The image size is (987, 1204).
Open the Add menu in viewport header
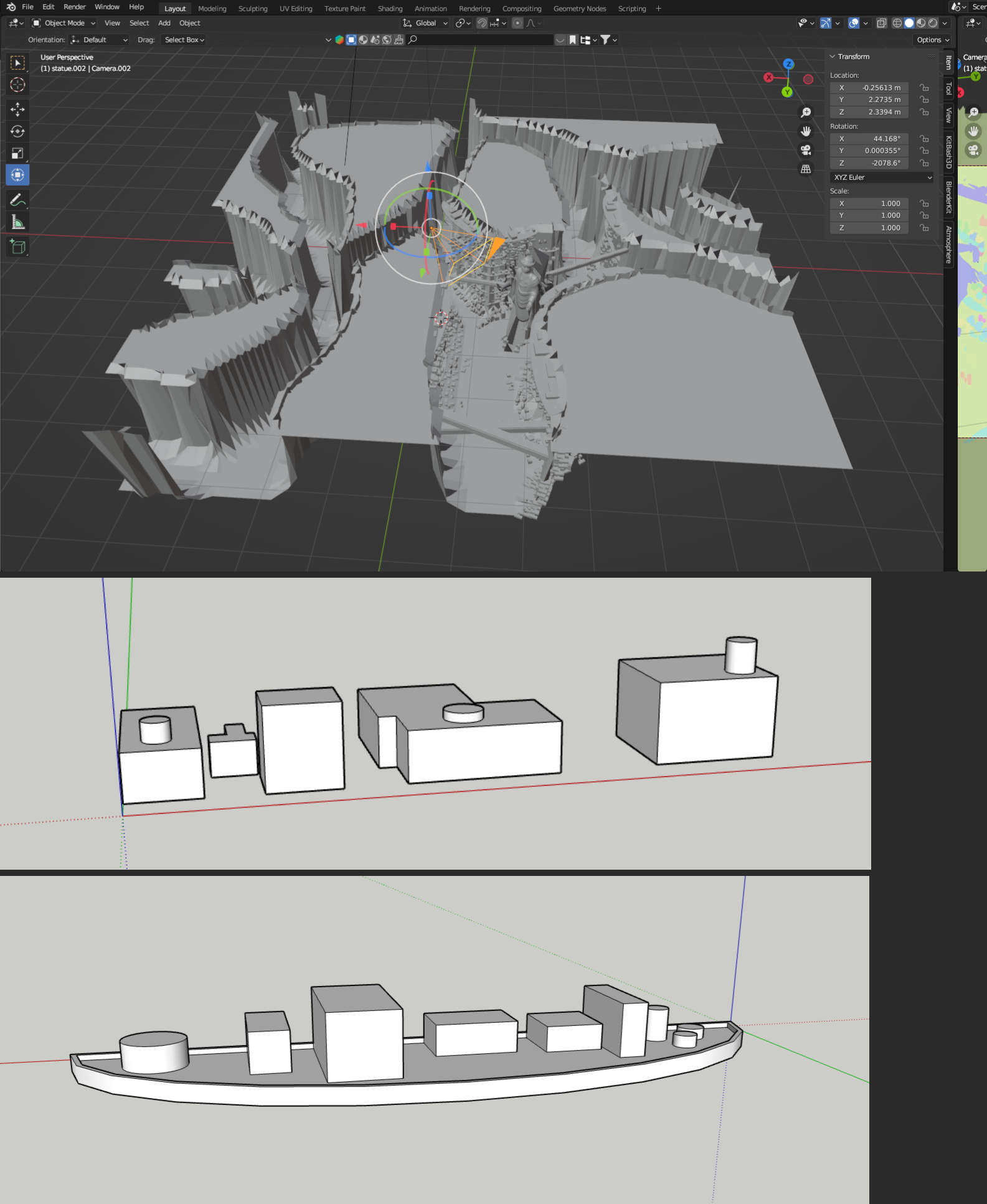click(x=164, y=23)
